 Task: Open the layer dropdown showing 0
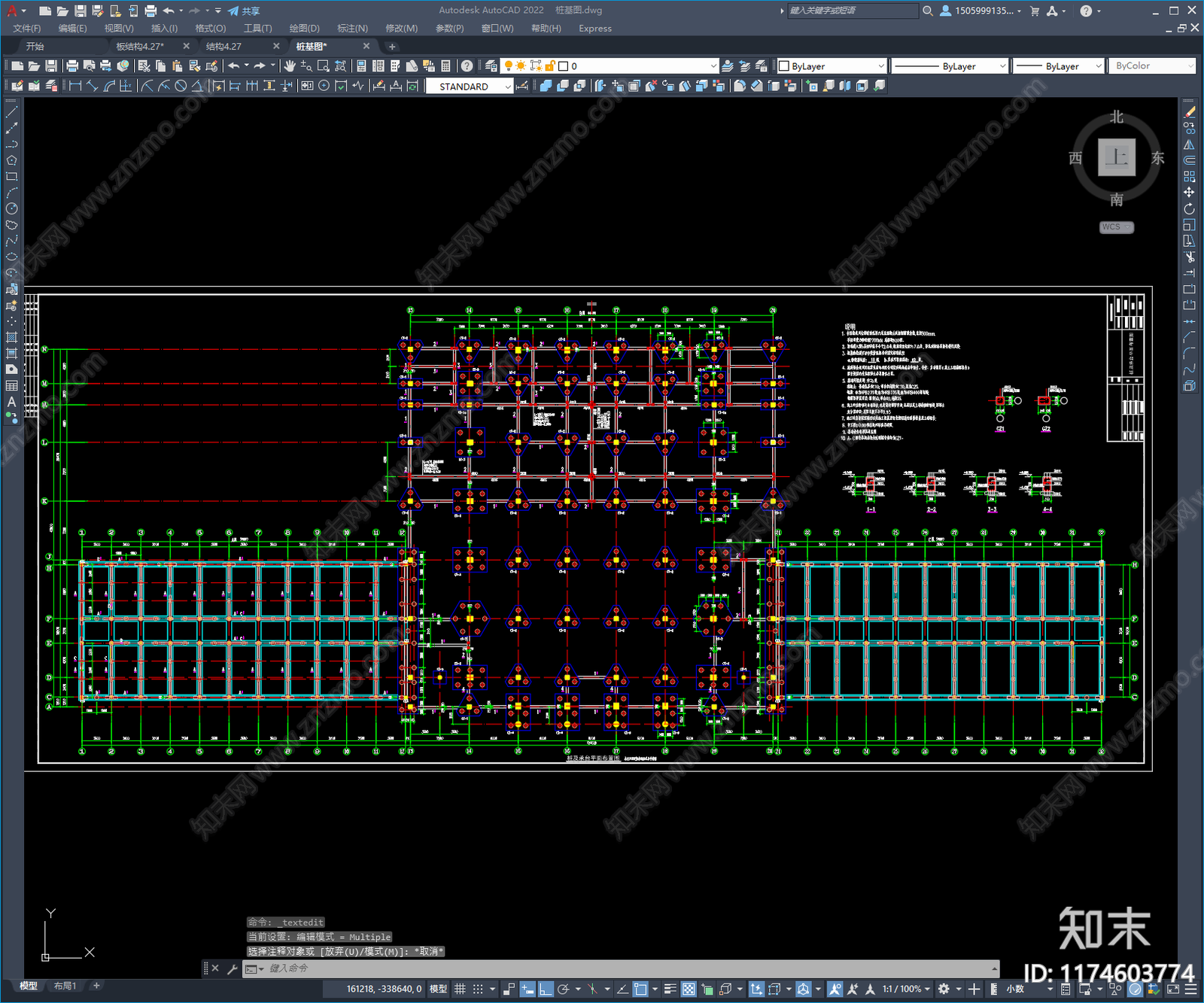click(610, 66)
